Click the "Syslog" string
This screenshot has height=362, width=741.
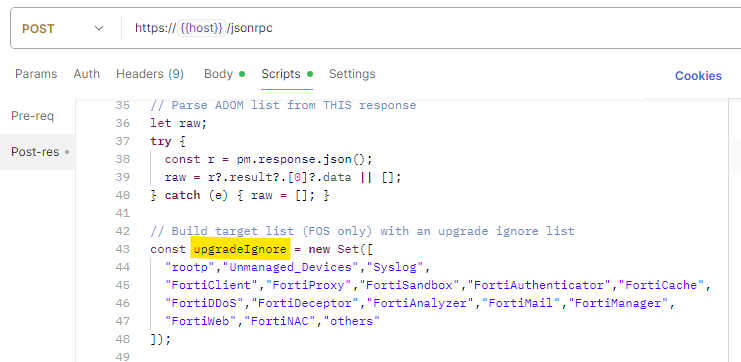click(395, 267)
